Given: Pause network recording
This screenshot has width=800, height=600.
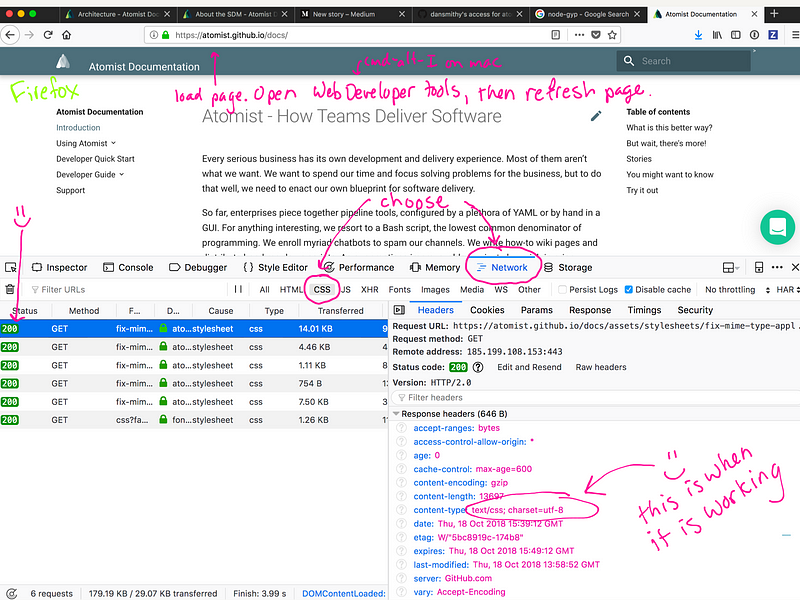Looking at the screenshot, I should click(238, 289).
